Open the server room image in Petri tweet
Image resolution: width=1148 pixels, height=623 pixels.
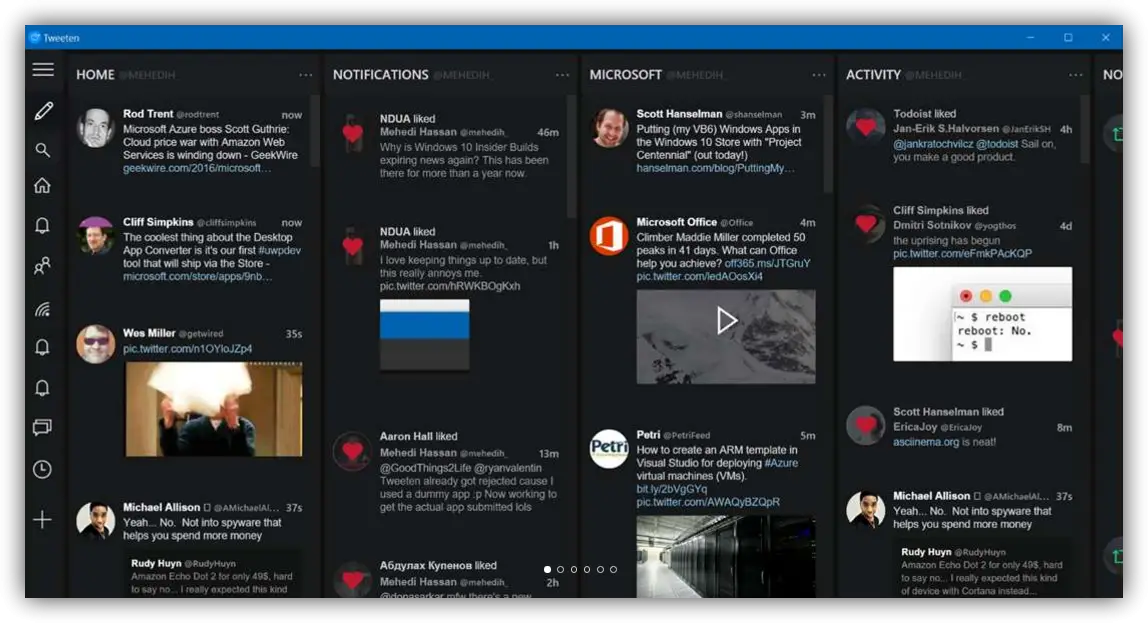(726, 556)
